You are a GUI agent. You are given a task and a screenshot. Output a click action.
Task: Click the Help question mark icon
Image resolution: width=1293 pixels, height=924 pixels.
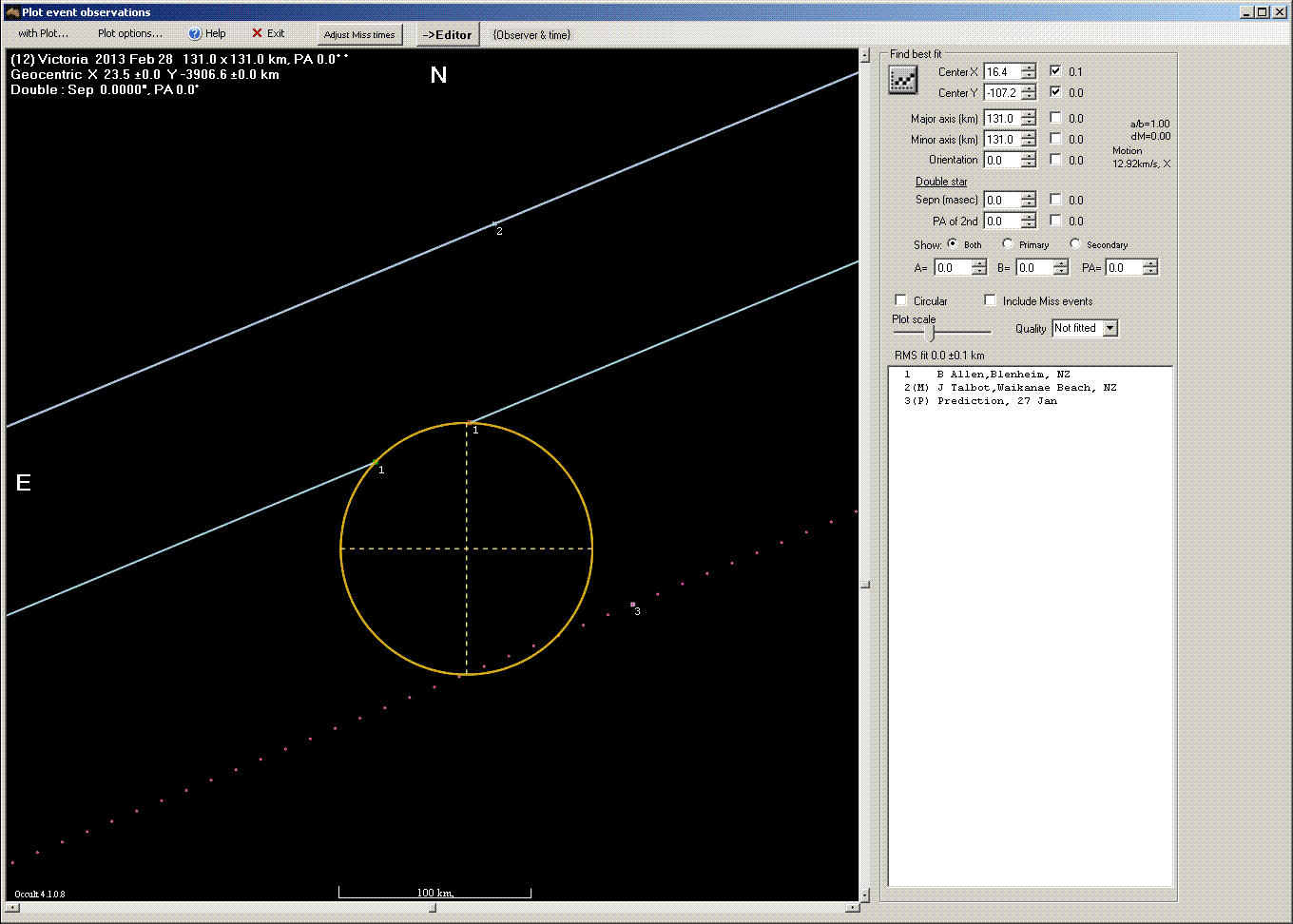pos(195,33)
